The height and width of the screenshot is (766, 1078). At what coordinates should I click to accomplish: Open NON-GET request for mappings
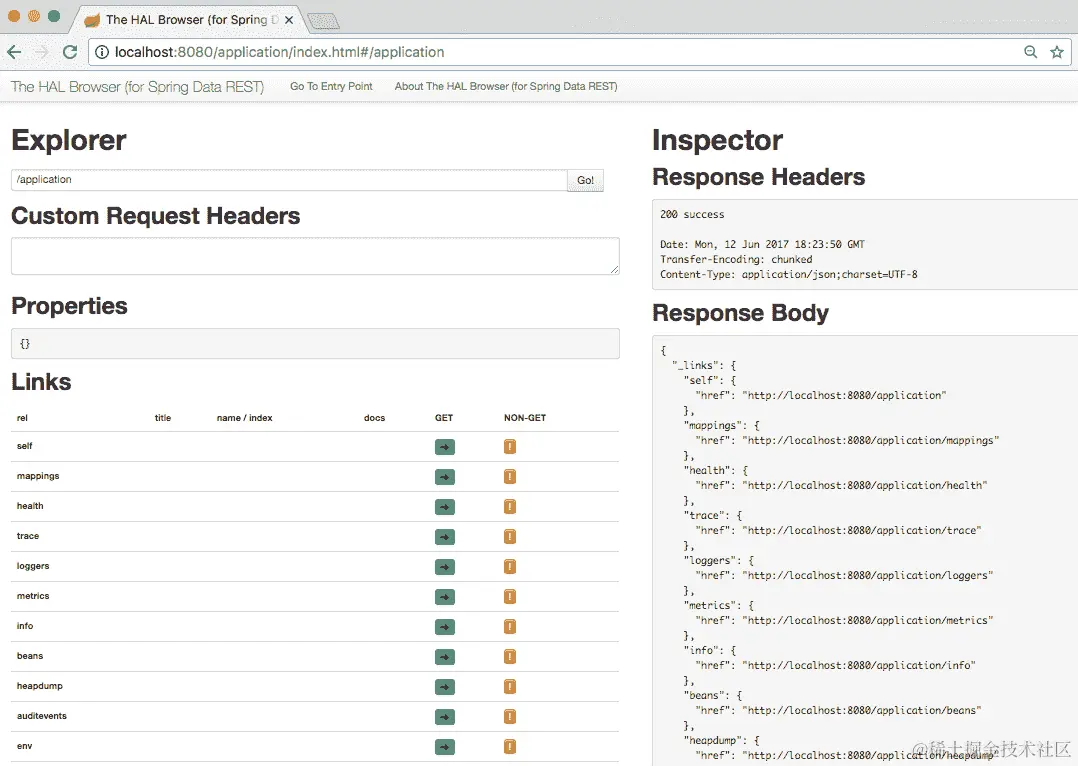[x=510, y=477]
